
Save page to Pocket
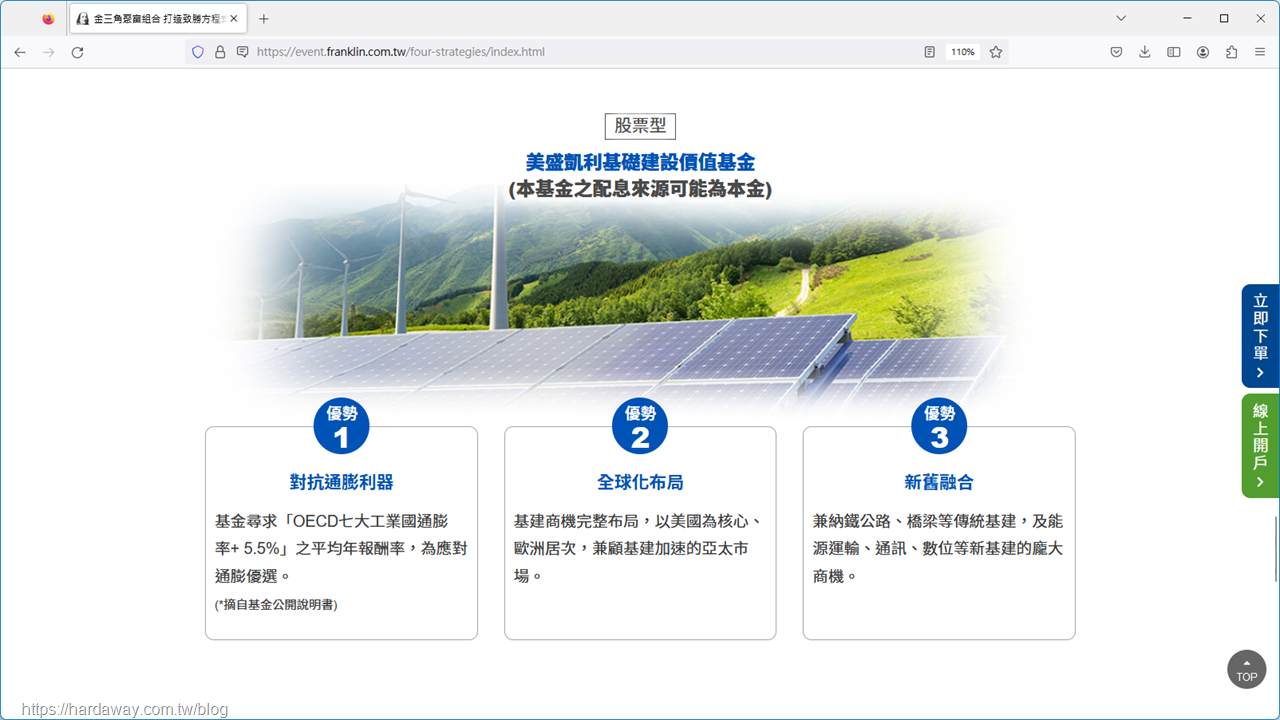pyautogui.click(x=1116, y=52)
